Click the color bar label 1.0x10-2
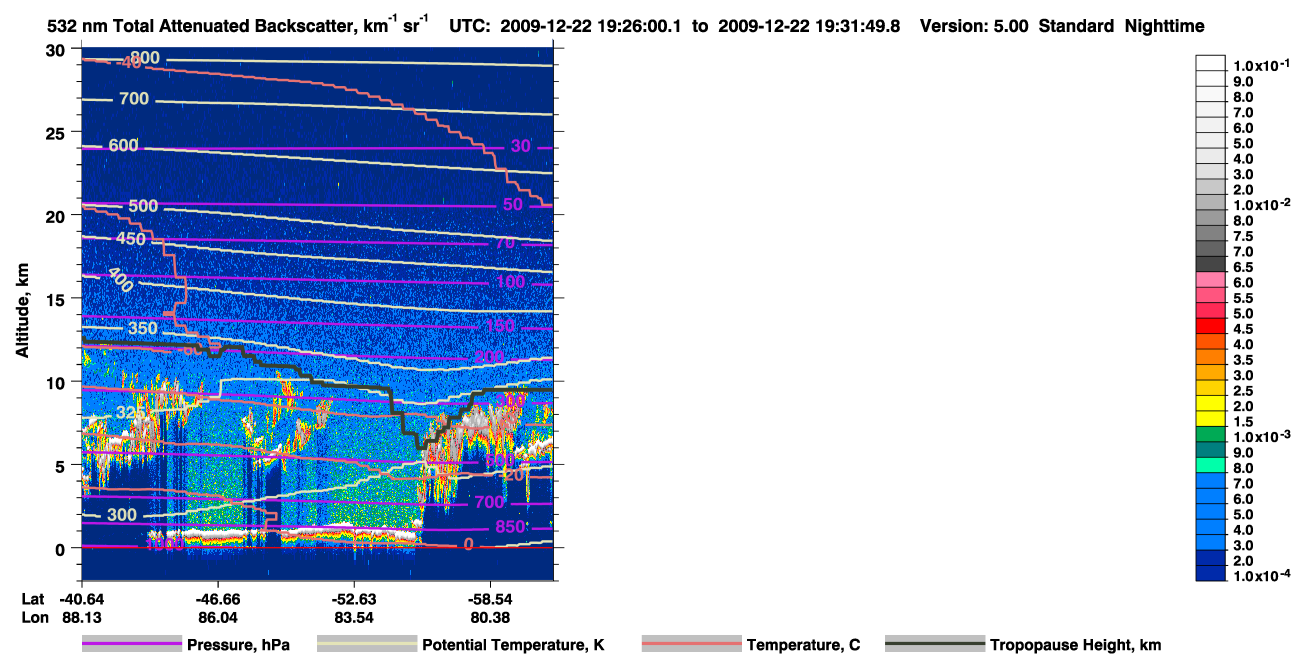1300x667 pixels. point(1261,205)
